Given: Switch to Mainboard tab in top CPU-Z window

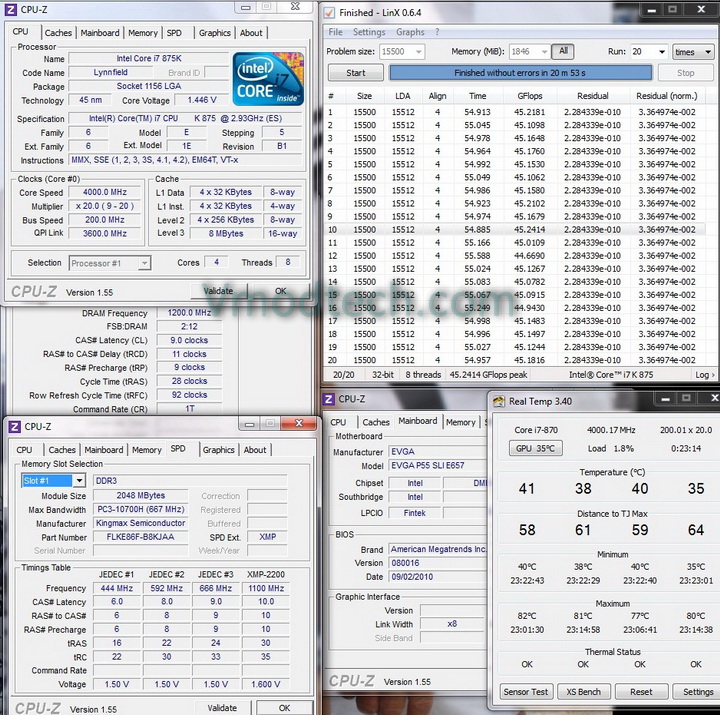Looking at the screenshot, I should 100,33.
